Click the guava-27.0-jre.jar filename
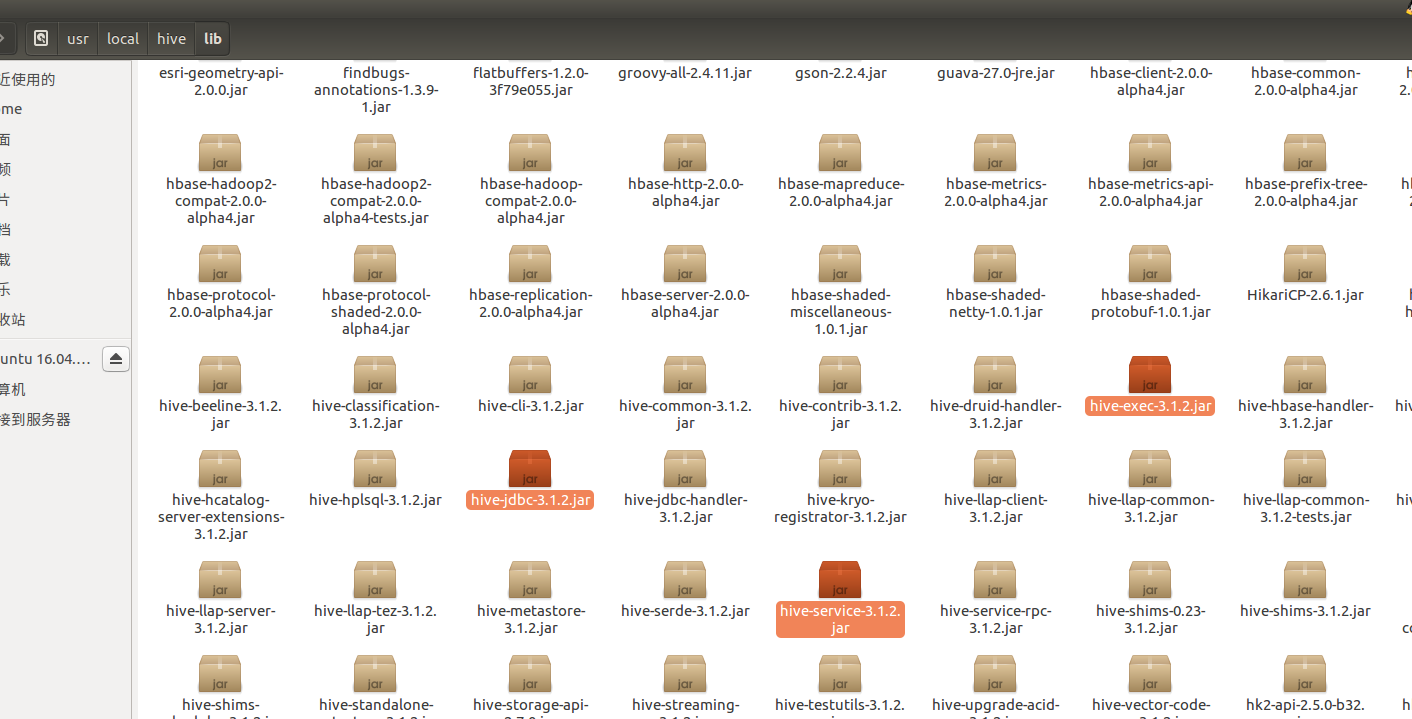This screenshot has height=719, width=1412. [996, 73]
